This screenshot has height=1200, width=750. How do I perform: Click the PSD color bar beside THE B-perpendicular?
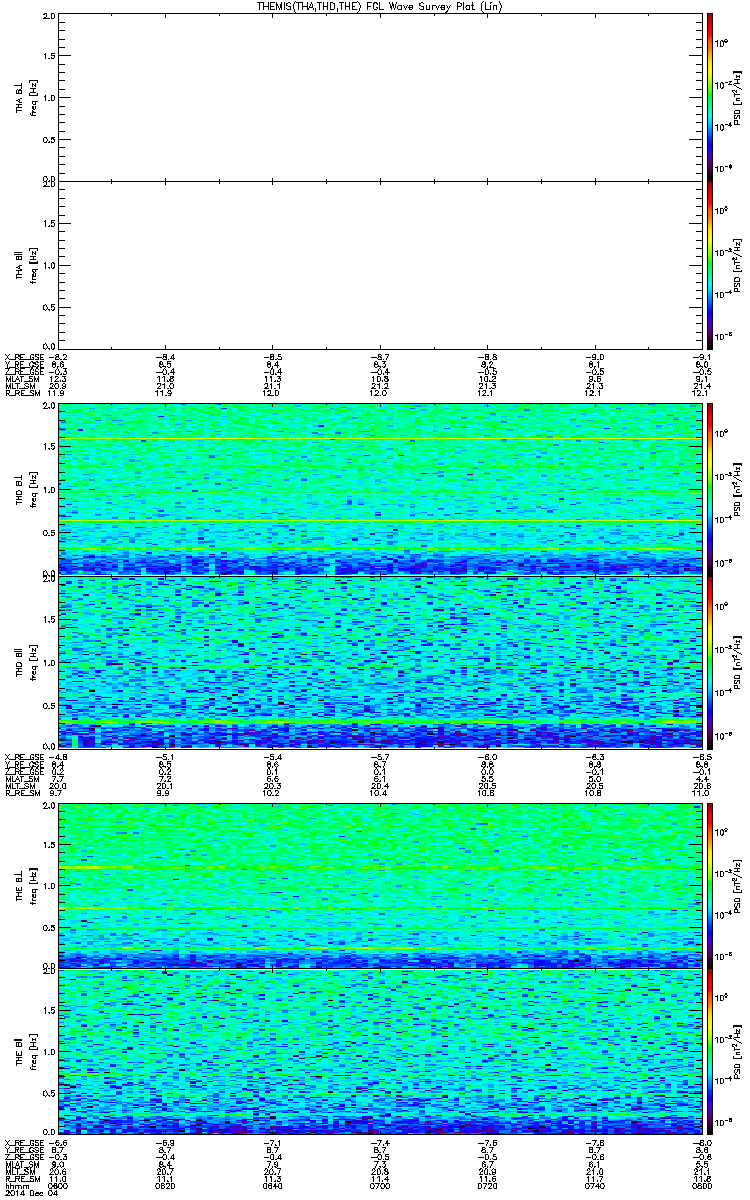pos(710,884)
